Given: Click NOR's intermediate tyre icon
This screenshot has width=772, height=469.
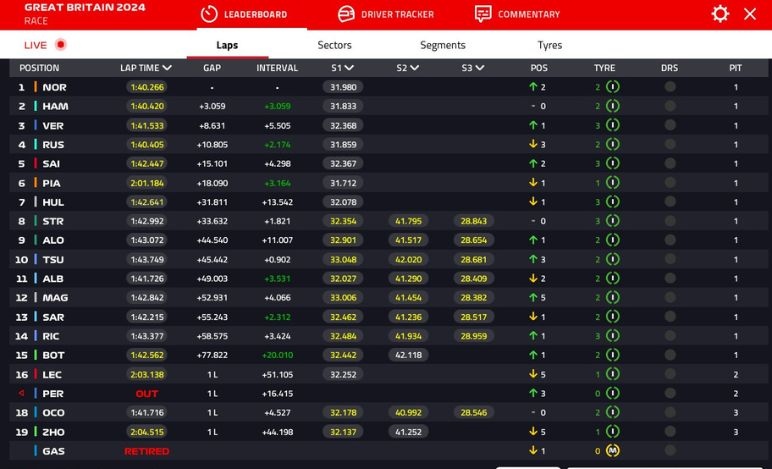Looking at the screenshot, I should [612, 87].
